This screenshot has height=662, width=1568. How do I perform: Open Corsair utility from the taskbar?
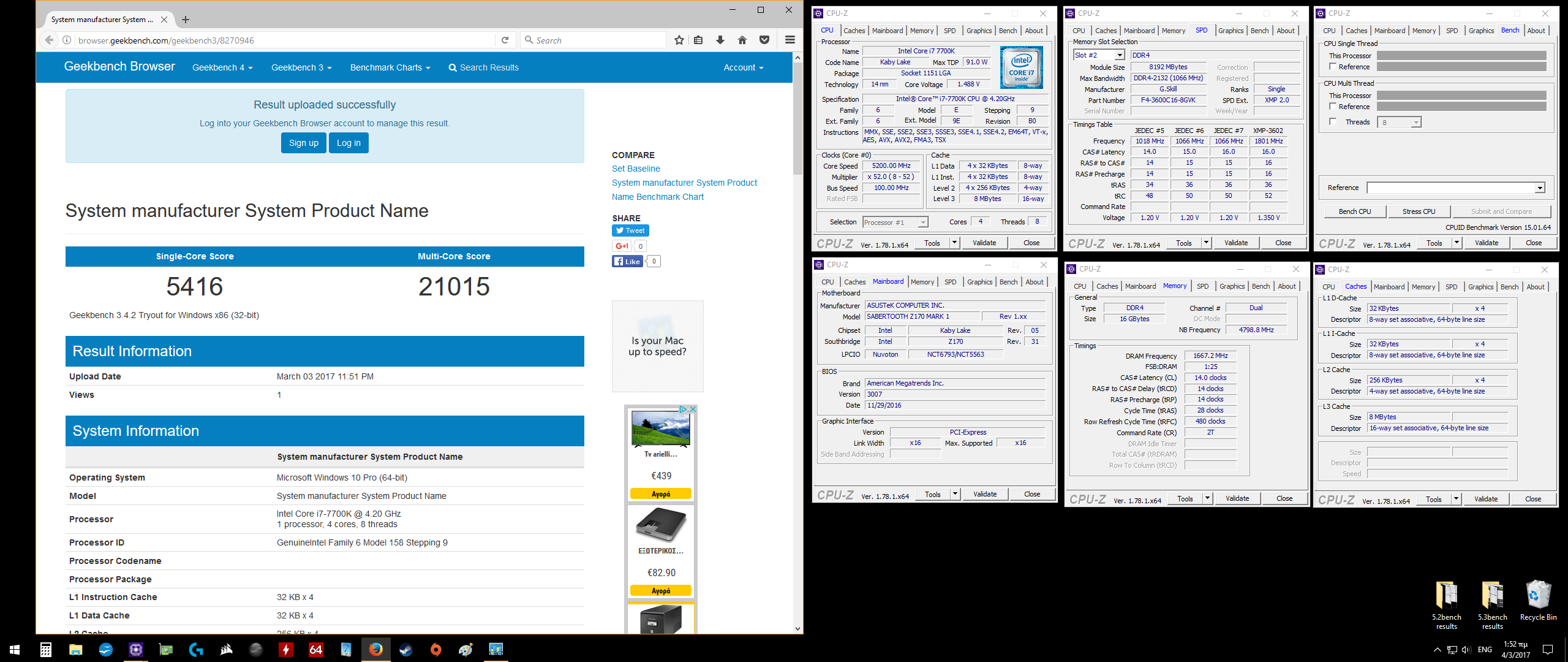(226, 650)
